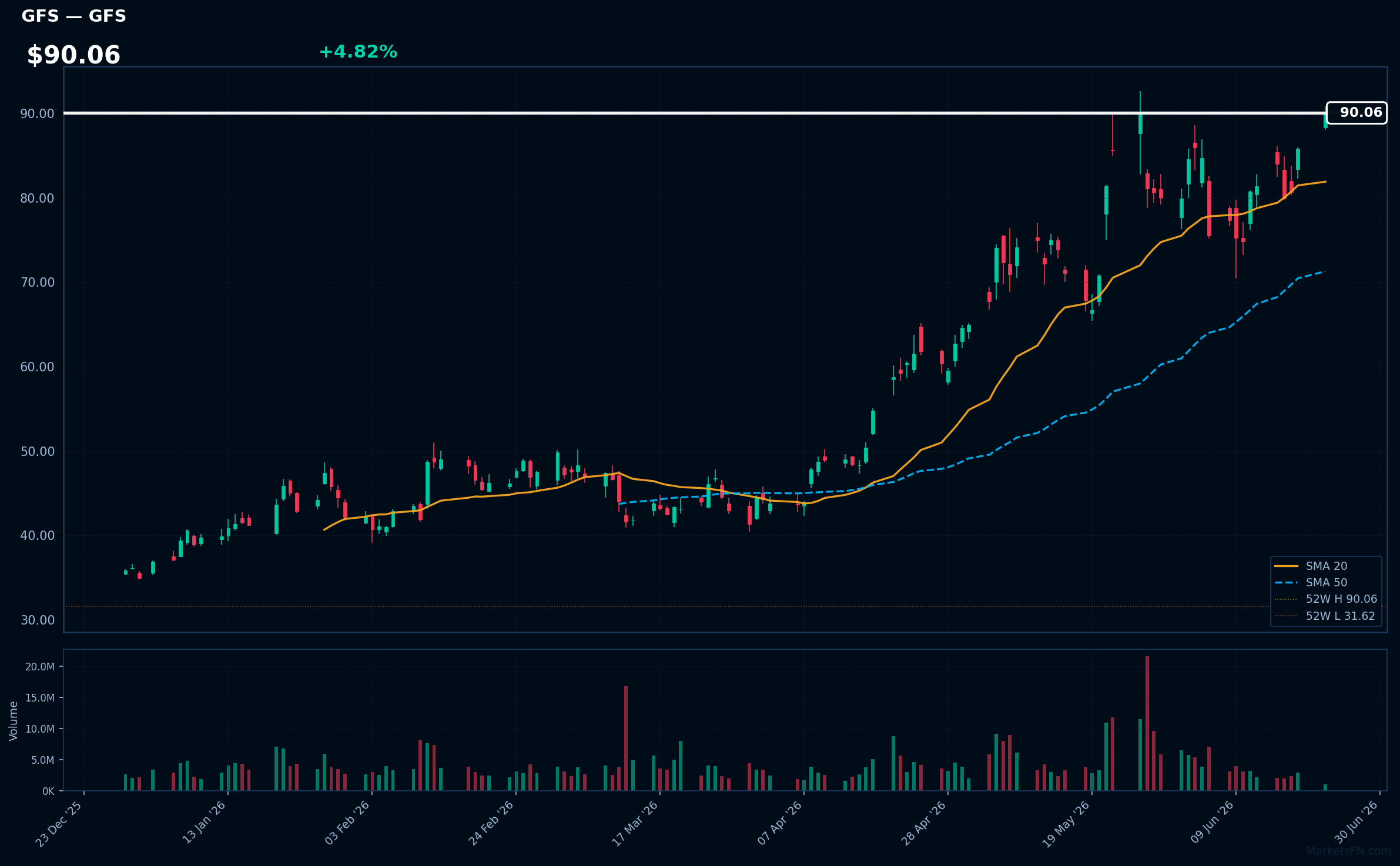The width and height of the screenshot is (1400, 866).
Task: Select the "52W H 90.06" legend entry
Action: coord(1342,599)
